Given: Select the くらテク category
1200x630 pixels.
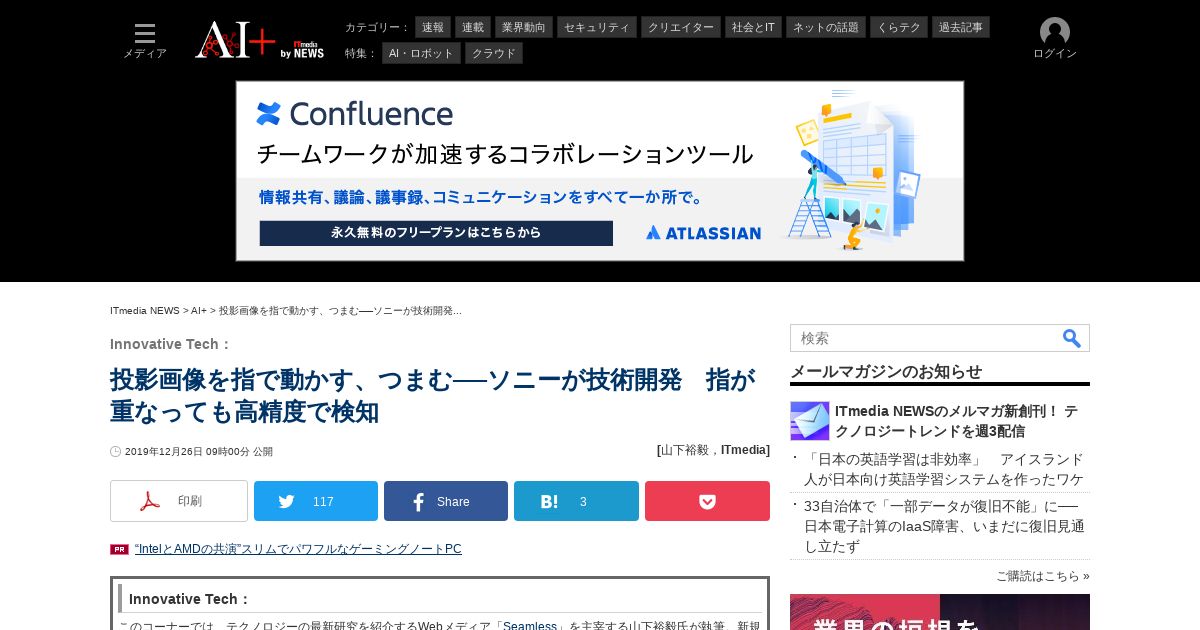Looking at the screenshot, I should 900,27.
